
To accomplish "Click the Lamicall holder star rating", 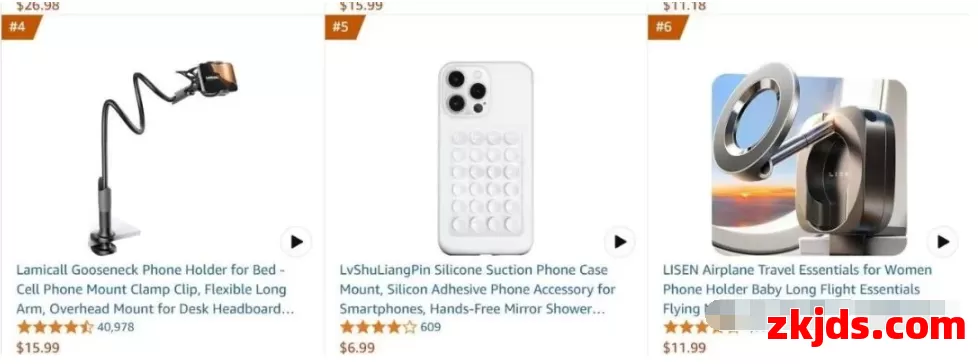I will (55, 327).
